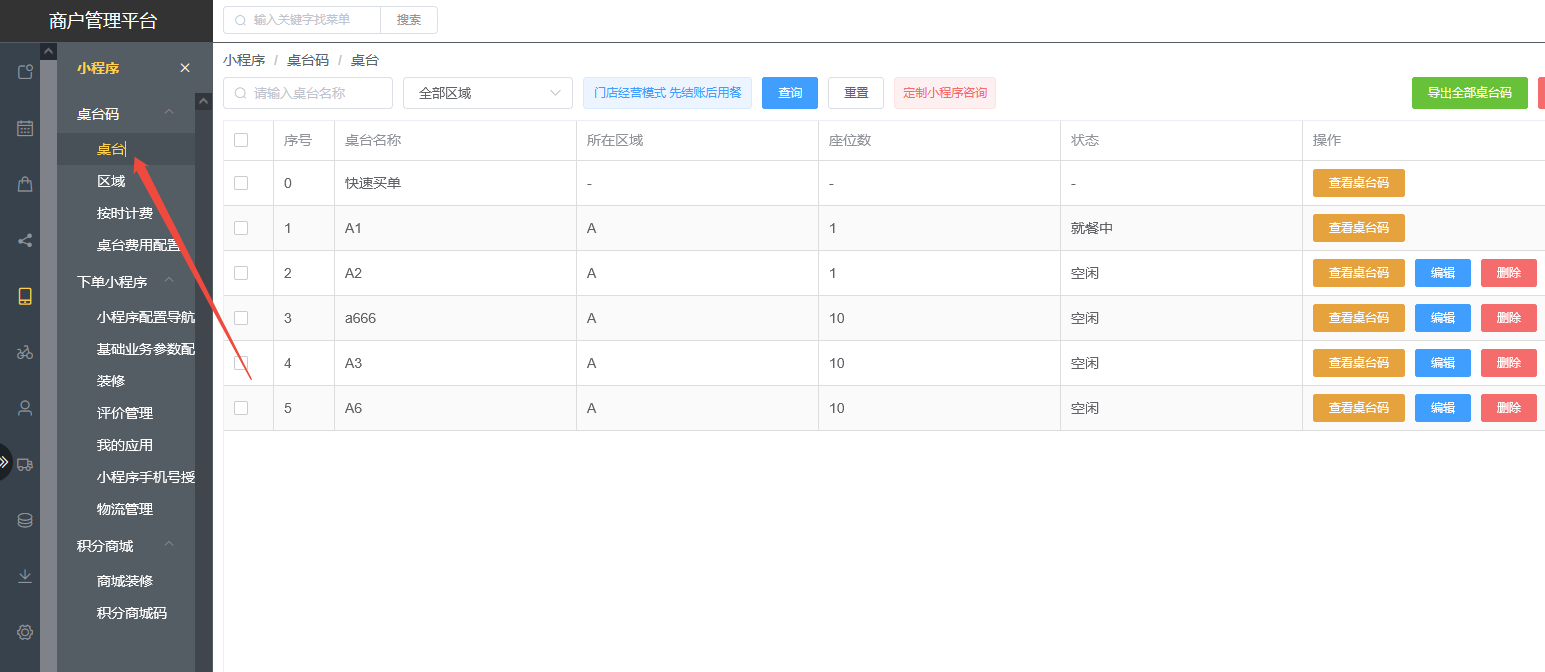Select 评价管理 in the sidebar menu
Image resolution: width=1545 pixels, height=672 pixels.
pyautogui.click(x=124, y=412)
